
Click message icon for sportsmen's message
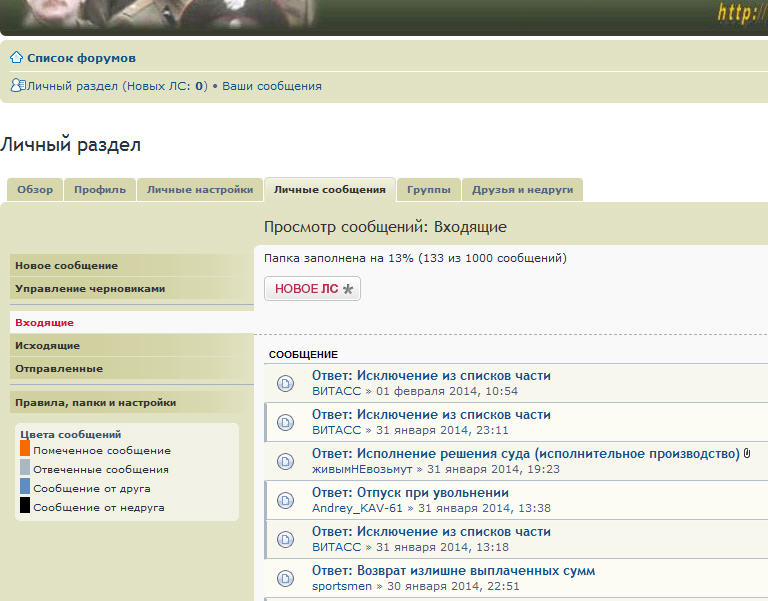[x=285, y=578]
